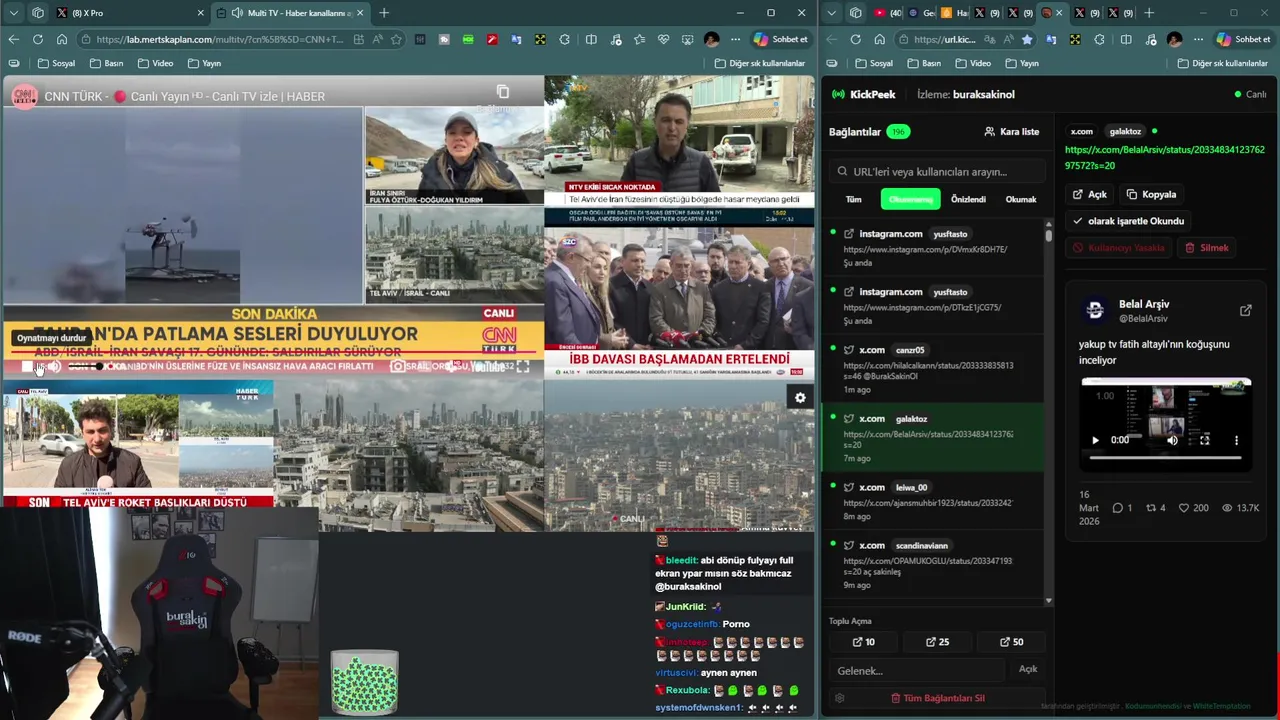
Task: Expand tab search dropdown in left window
Action: [x=14, y=13]
